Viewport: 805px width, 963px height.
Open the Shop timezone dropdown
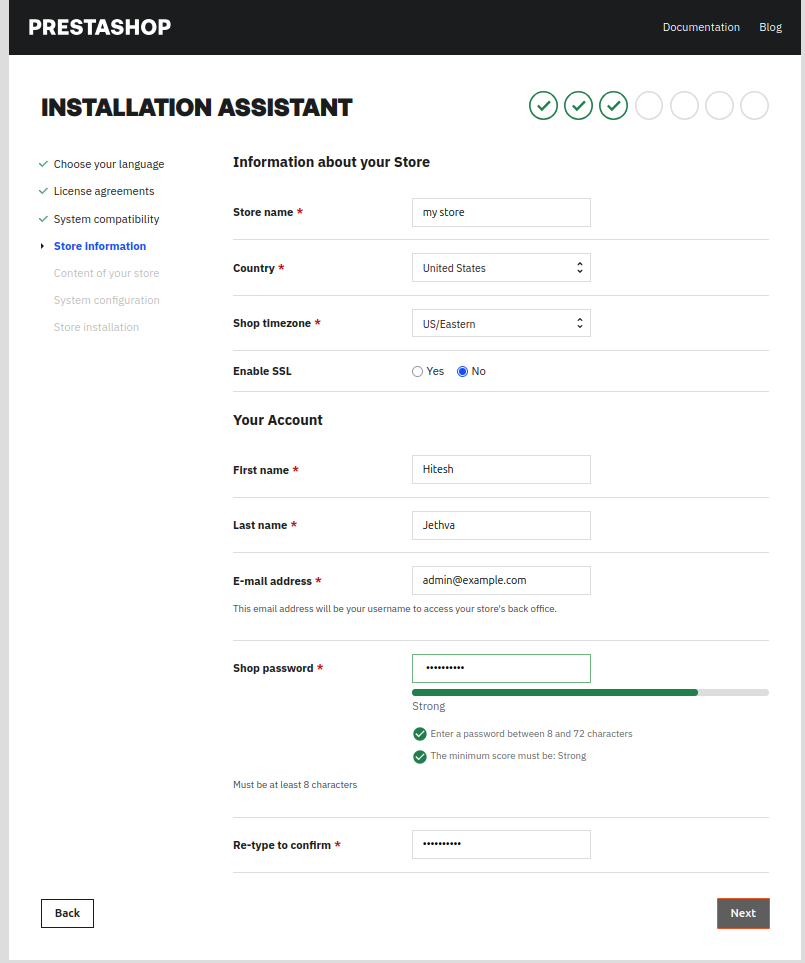501,323
